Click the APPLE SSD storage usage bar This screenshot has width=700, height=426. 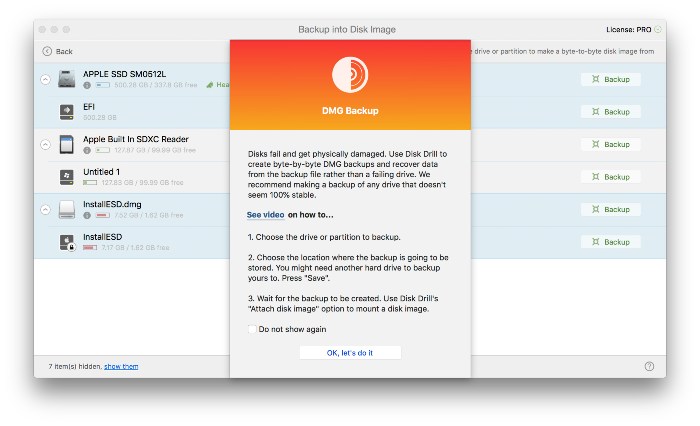[x=103, y=85]
